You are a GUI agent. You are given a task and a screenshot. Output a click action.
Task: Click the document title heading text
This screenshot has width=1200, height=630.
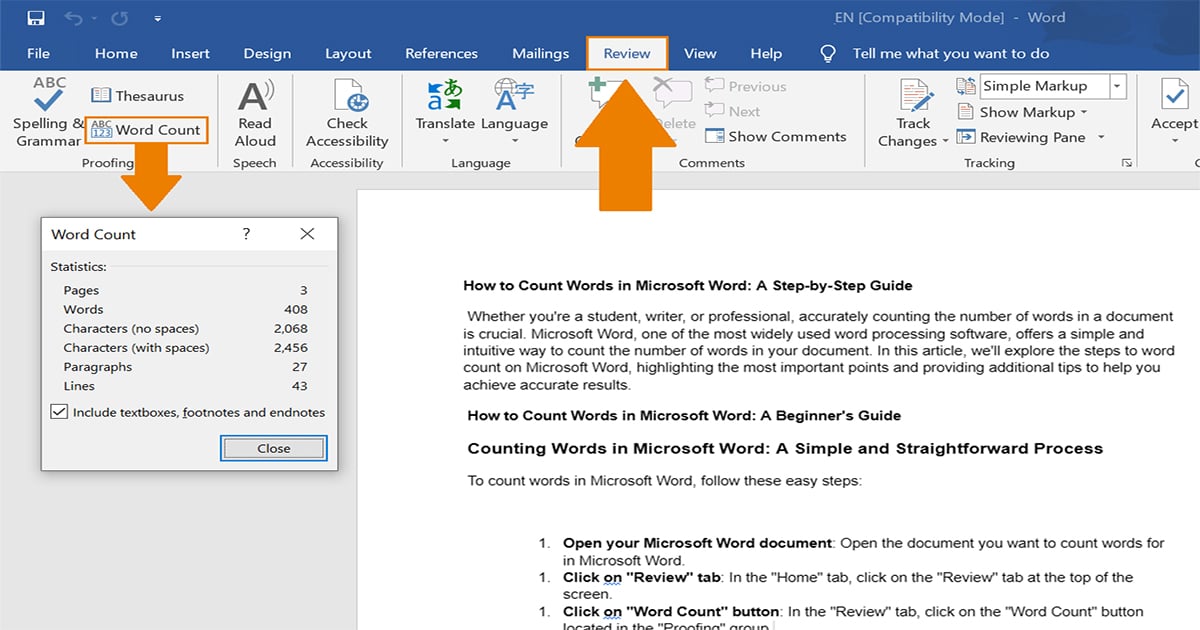point(688,286)
